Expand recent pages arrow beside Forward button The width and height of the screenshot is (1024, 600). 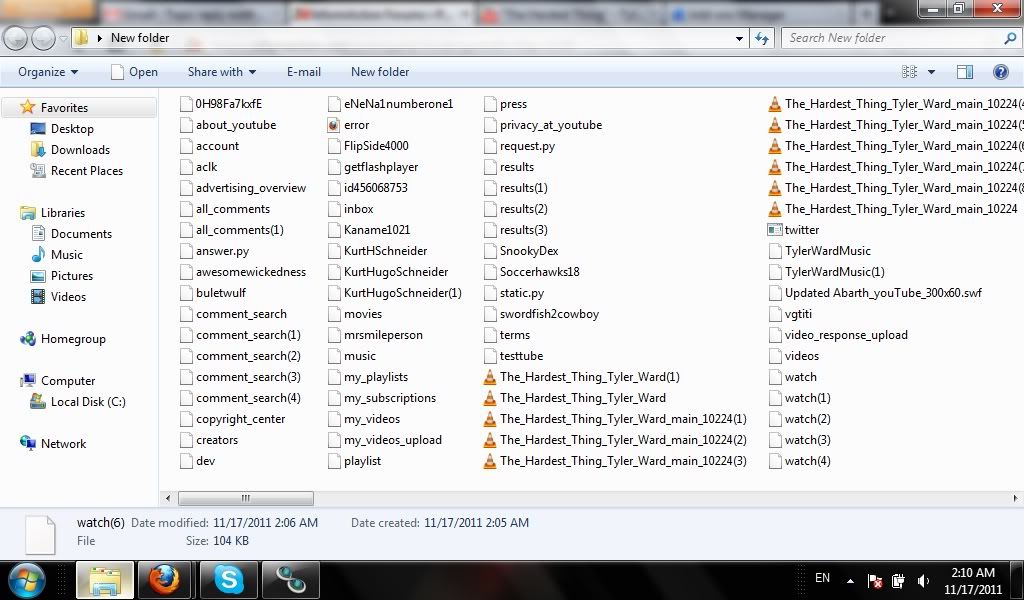63,39
